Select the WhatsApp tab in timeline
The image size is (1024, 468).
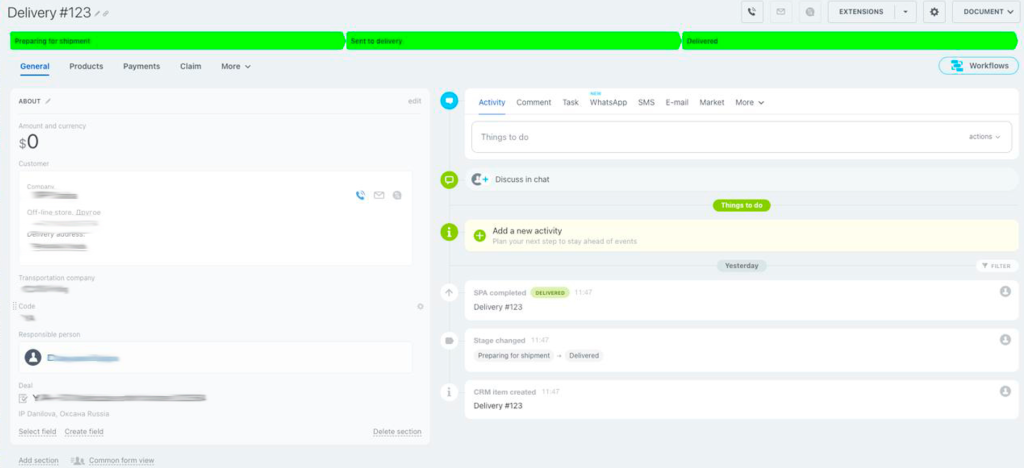[x=608, y=102]
